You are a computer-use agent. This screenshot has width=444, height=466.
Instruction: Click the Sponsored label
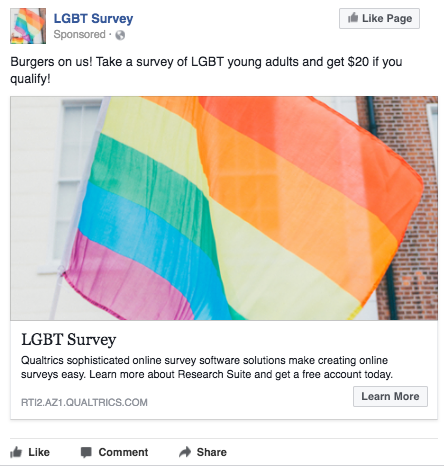79,34
